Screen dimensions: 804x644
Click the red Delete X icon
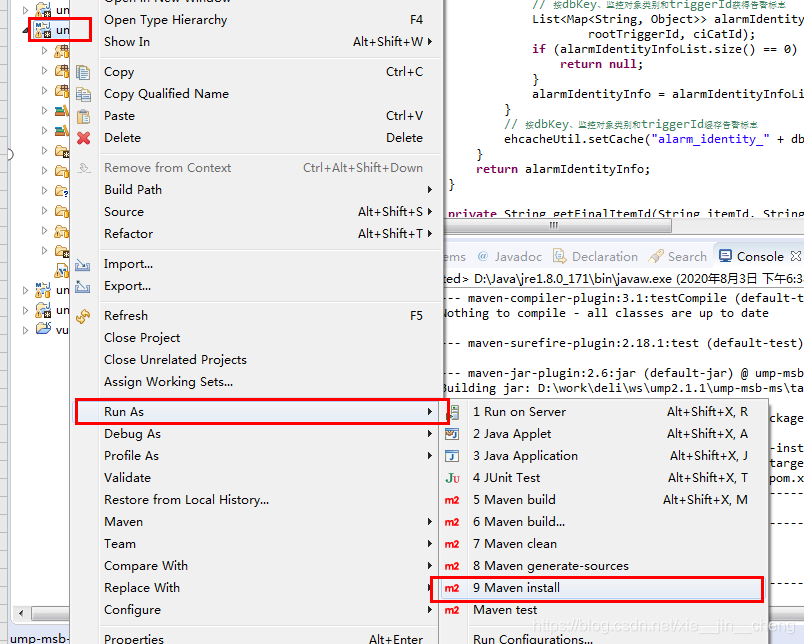pyautogui.click(x=83, y=138)
